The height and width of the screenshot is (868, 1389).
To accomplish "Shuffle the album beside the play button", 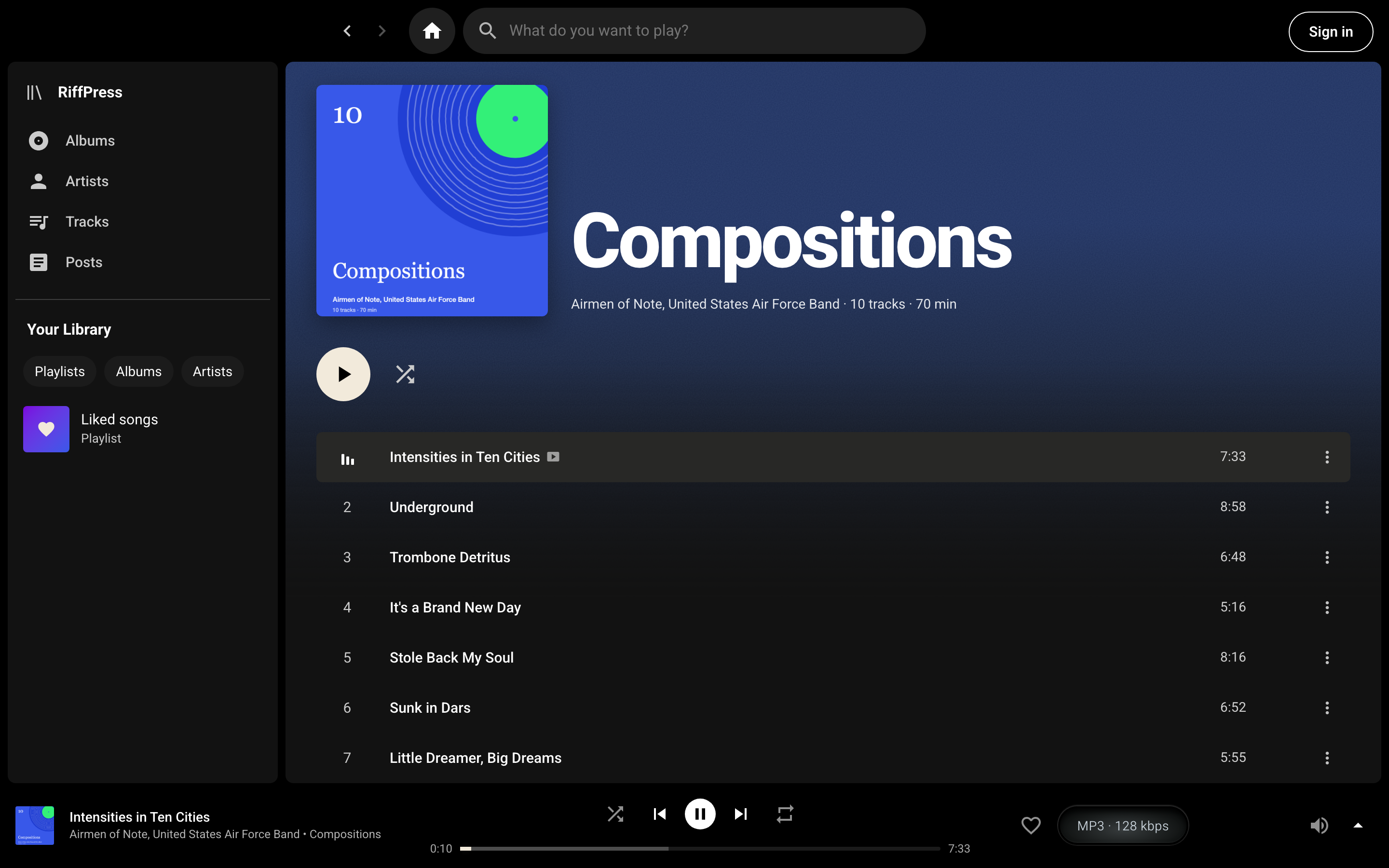I will click(x=405, y=374).
